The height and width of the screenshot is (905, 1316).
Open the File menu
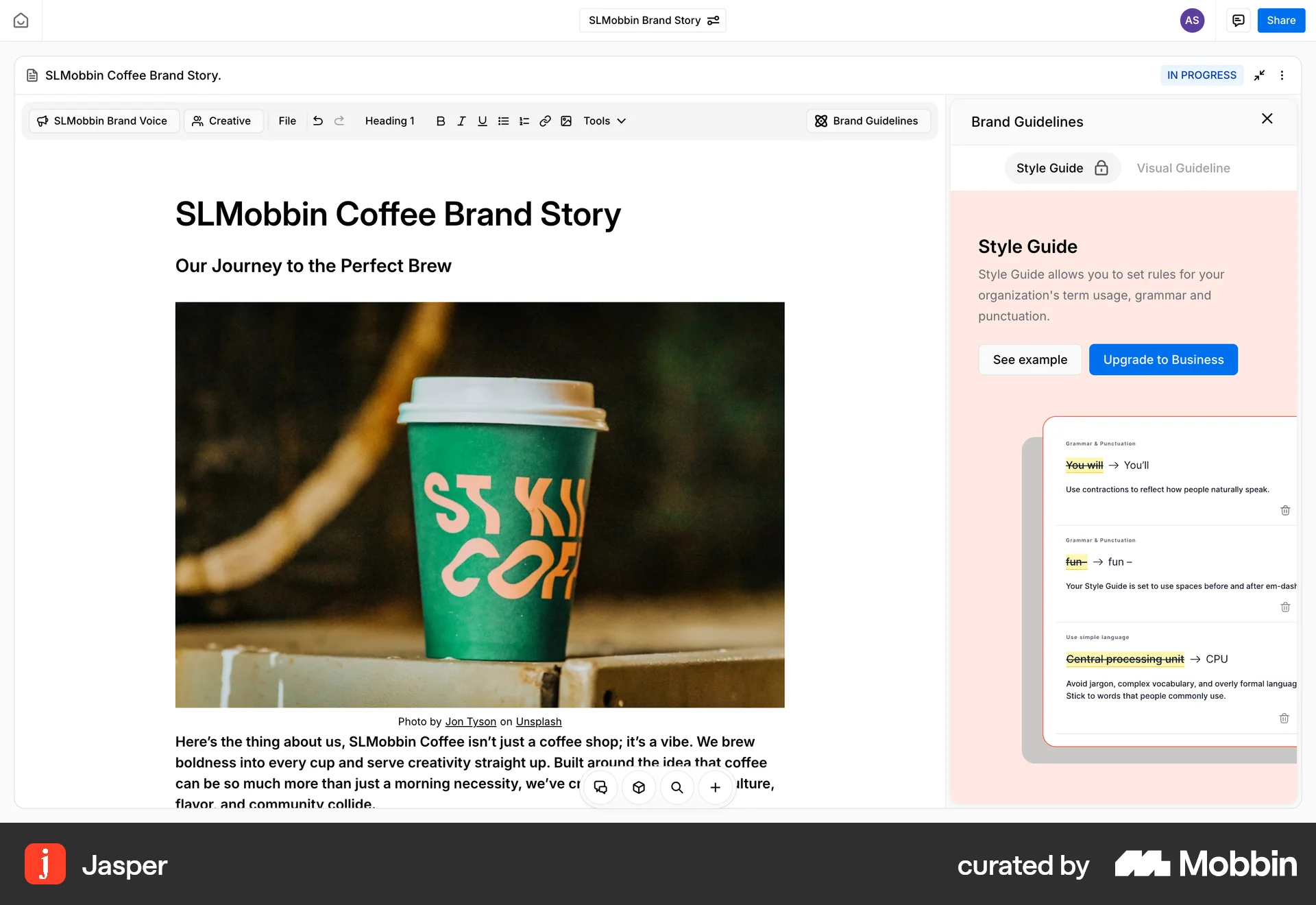(x=287, y=121)
